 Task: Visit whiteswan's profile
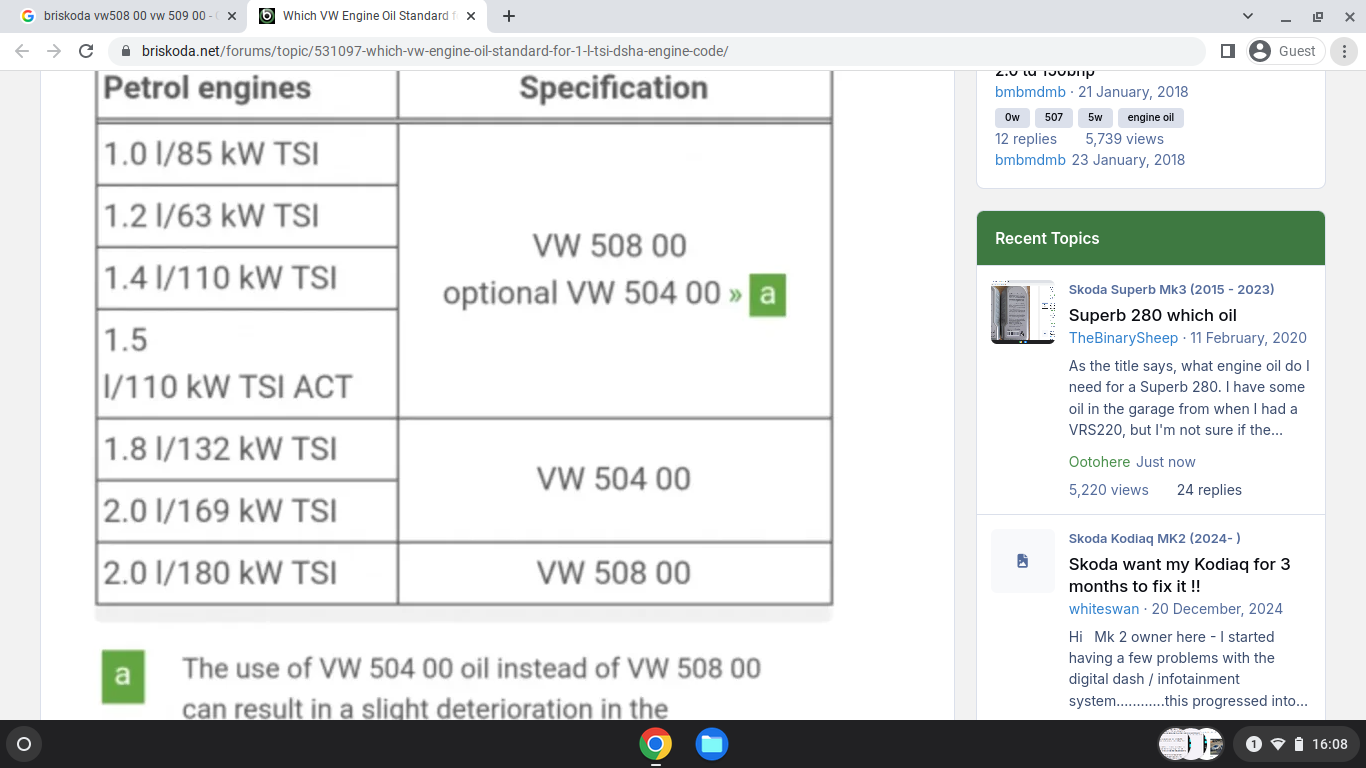1104,609
